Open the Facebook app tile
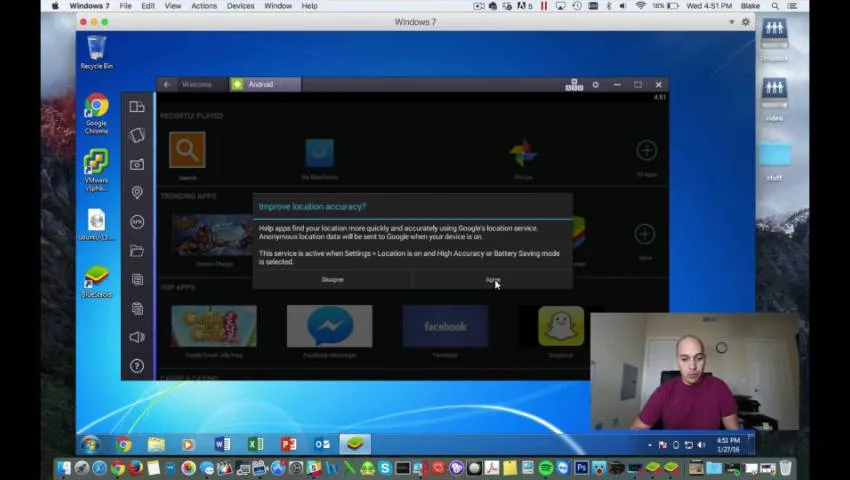Viewport: 850px width, 480px height. 445,326
